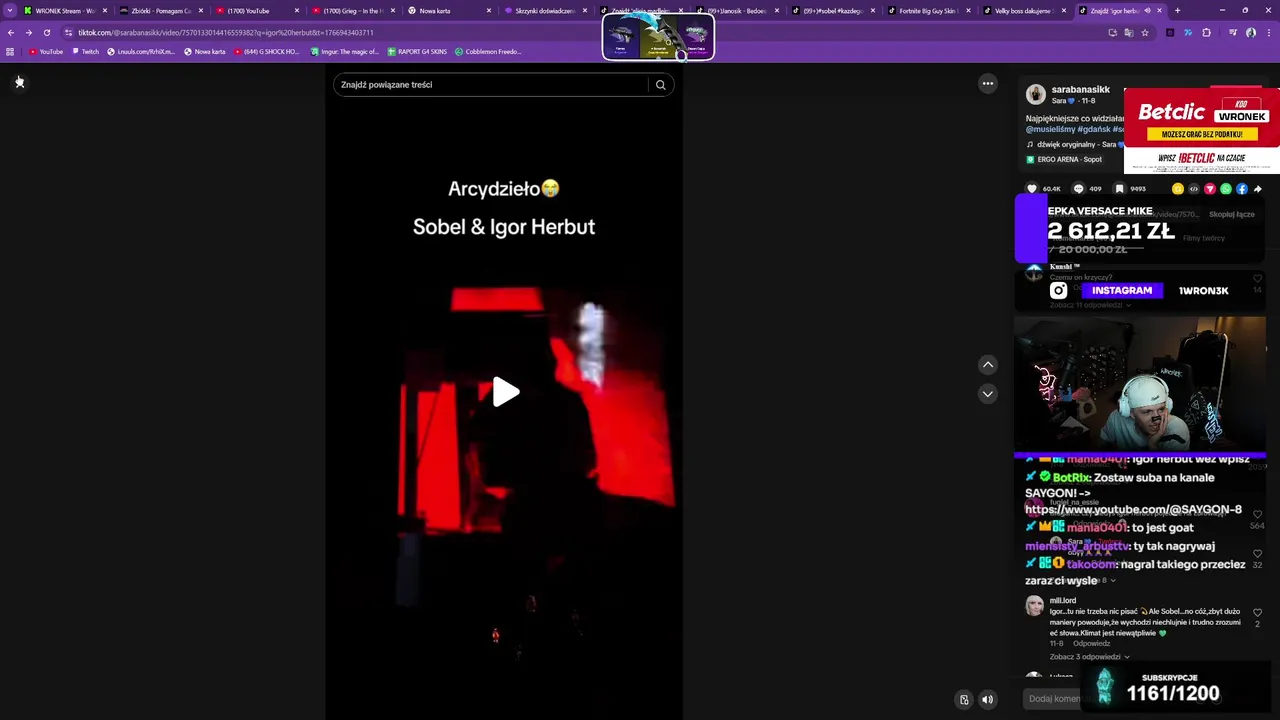
Task: Open the Nowa karta bookmark
Action: 205,52
